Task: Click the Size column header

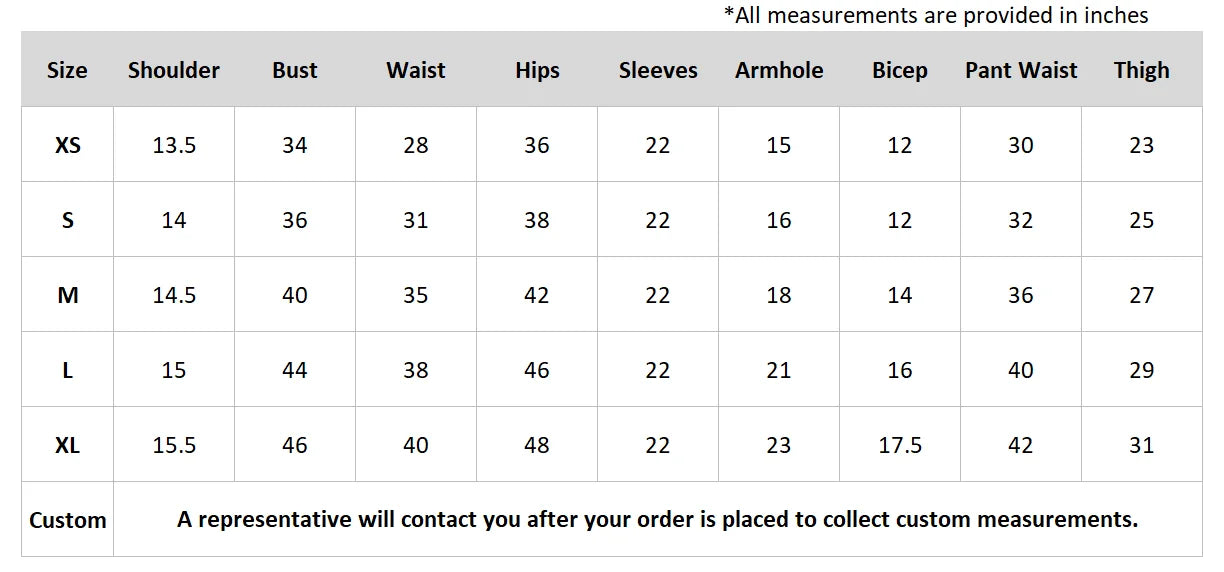Action: (67, 70)
